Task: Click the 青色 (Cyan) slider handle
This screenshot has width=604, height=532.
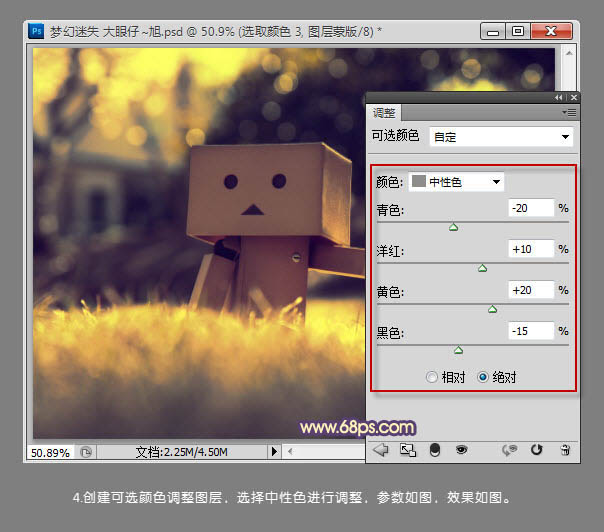Action: (453, 228)
